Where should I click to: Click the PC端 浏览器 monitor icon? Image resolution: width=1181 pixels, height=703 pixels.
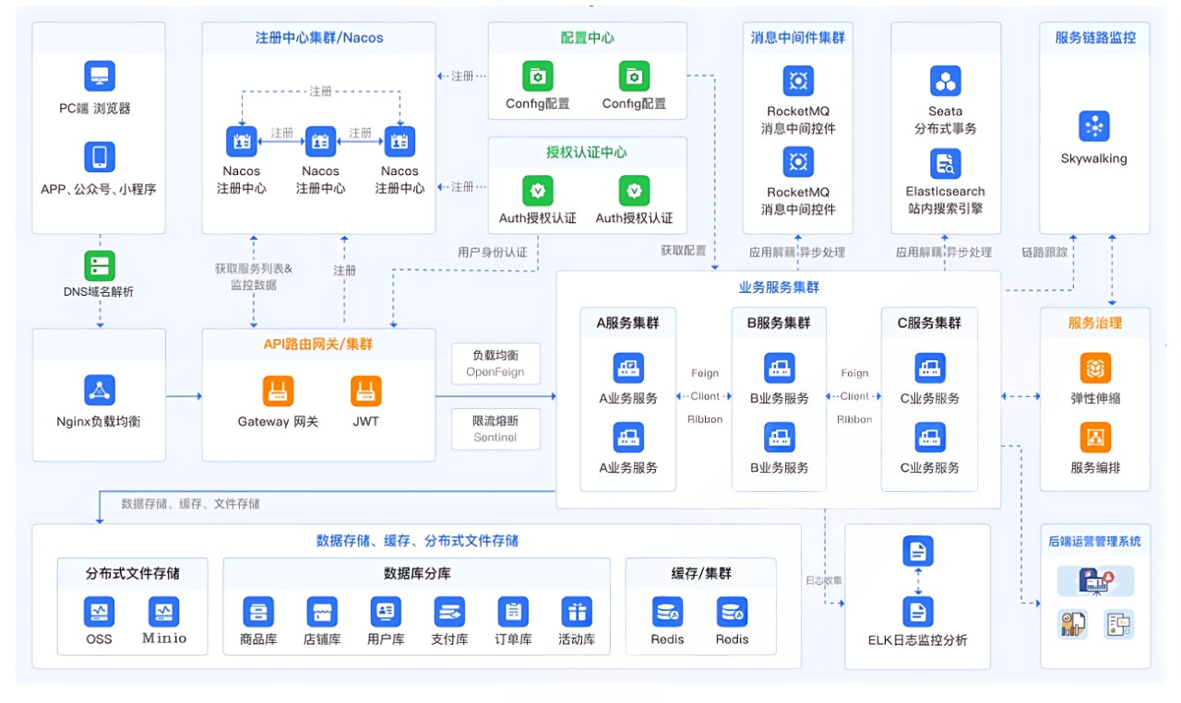coord(99,76)
